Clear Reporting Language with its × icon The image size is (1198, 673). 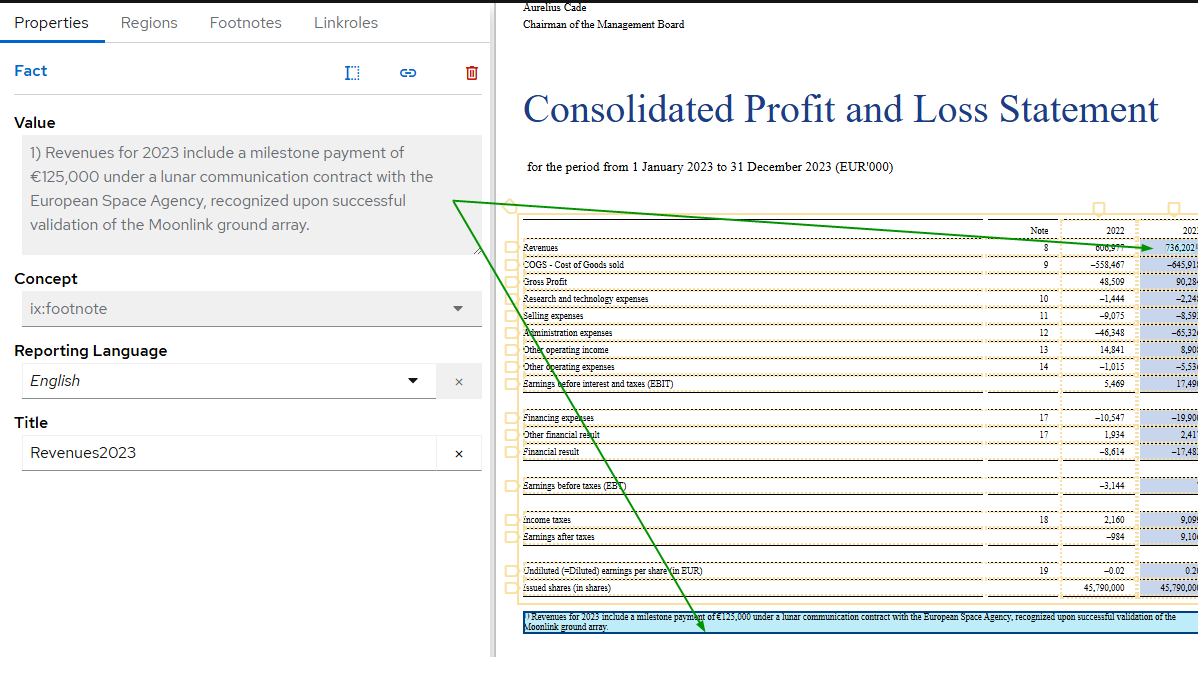pos(458,381)
